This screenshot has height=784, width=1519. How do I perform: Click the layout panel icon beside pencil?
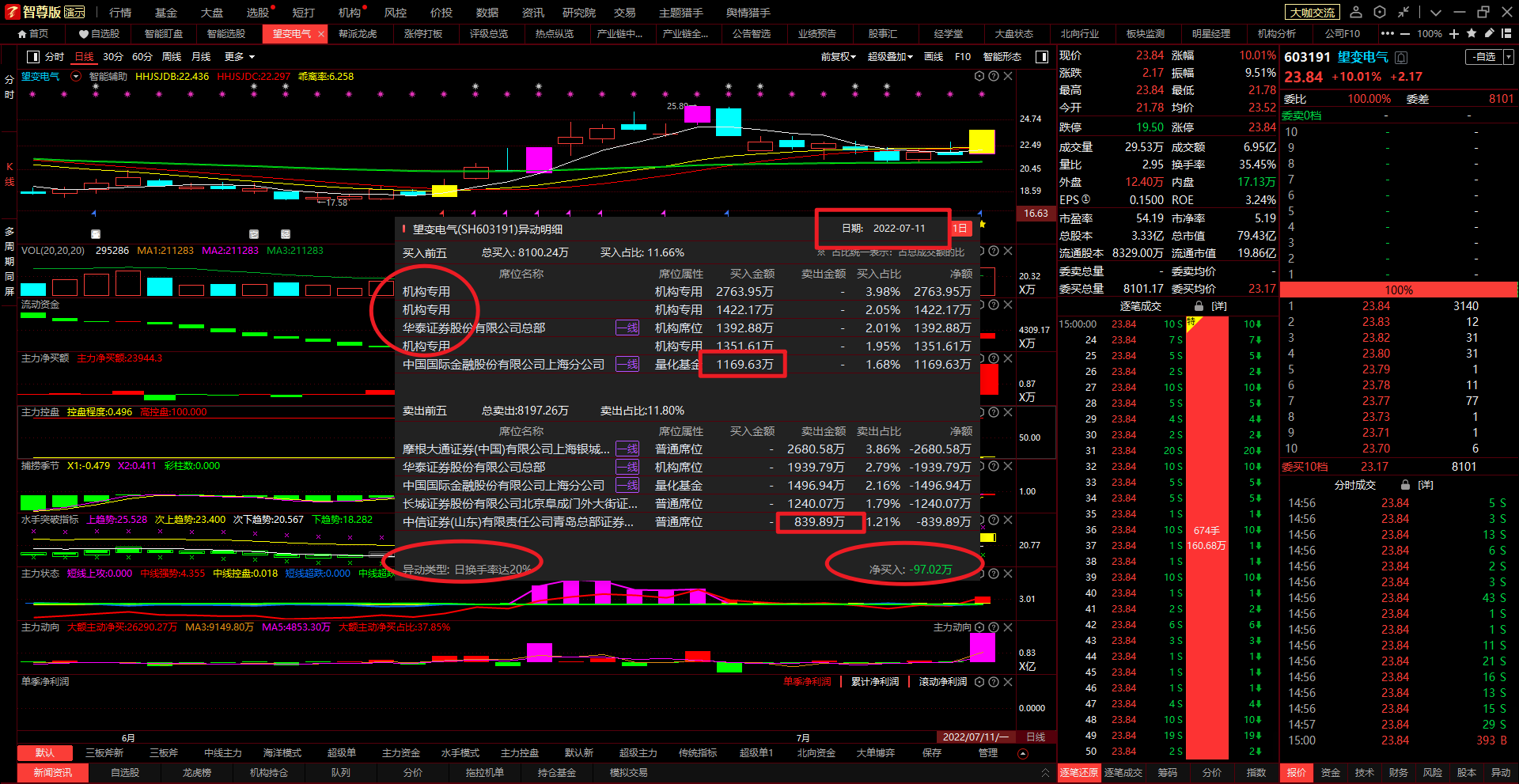coord(1506,33)
